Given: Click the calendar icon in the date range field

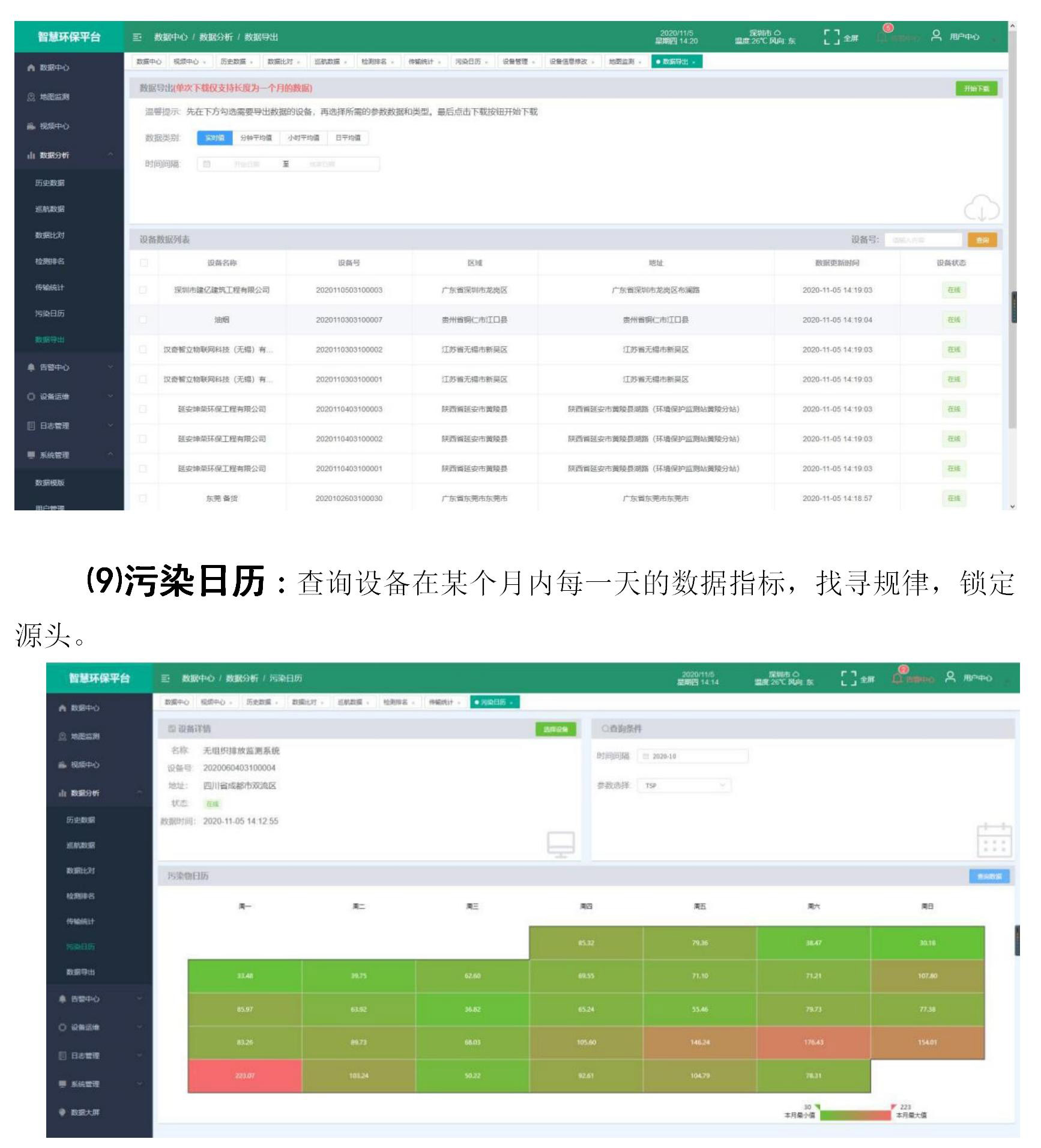Looking at the screenshot, I should pos(207,164).
